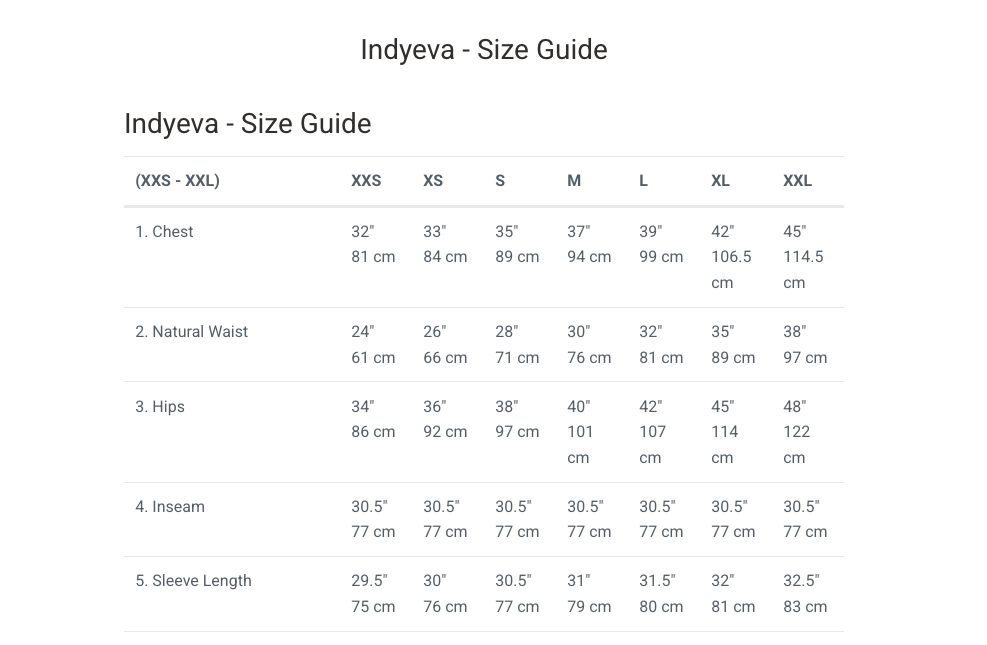Select the (XXS - XXL) header cell
The width and height of the screenshot is (987, 645).
coord(178,181)
